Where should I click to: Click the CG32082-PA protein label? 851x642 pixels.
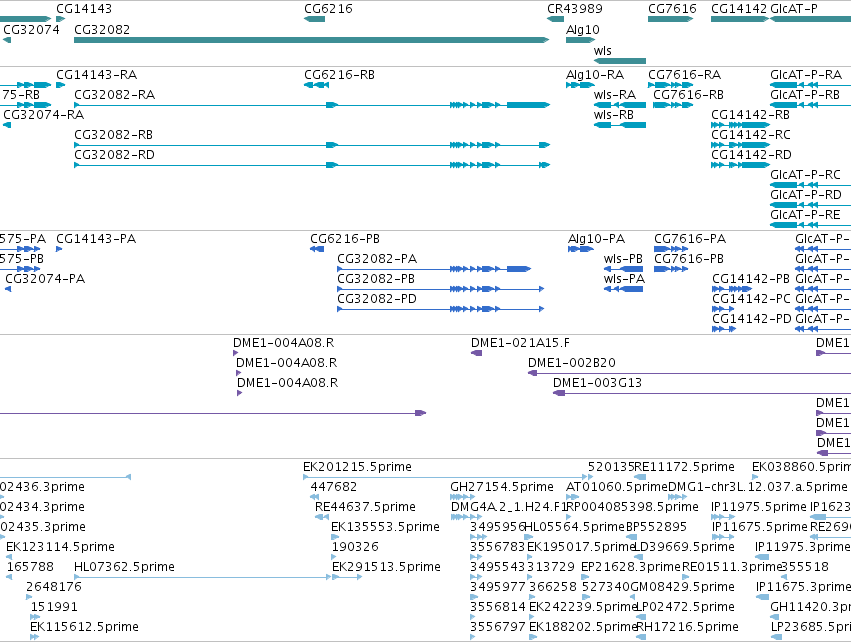(377, 259)
